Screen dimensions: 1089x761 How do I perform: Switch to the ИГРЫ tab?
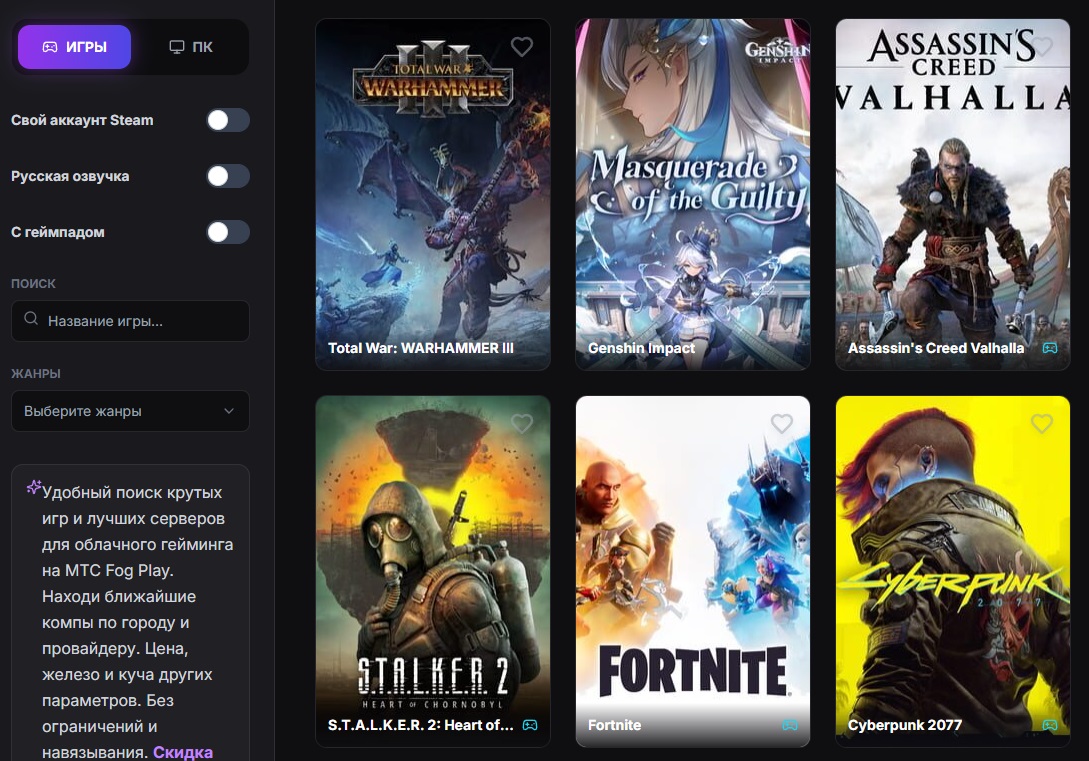(74, 47)
